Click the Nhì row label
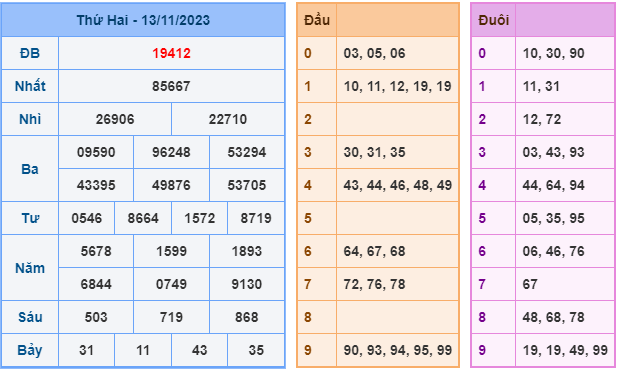Screen dimensions: 617x369 tap(30, 119)
